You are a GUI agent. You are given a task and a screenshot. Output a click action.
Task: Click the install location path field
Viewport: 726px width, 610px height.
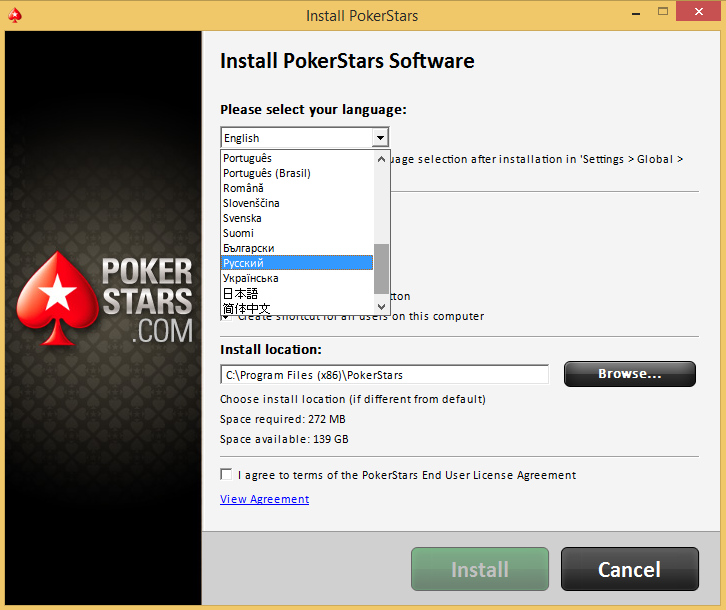[x=384, y=375]
